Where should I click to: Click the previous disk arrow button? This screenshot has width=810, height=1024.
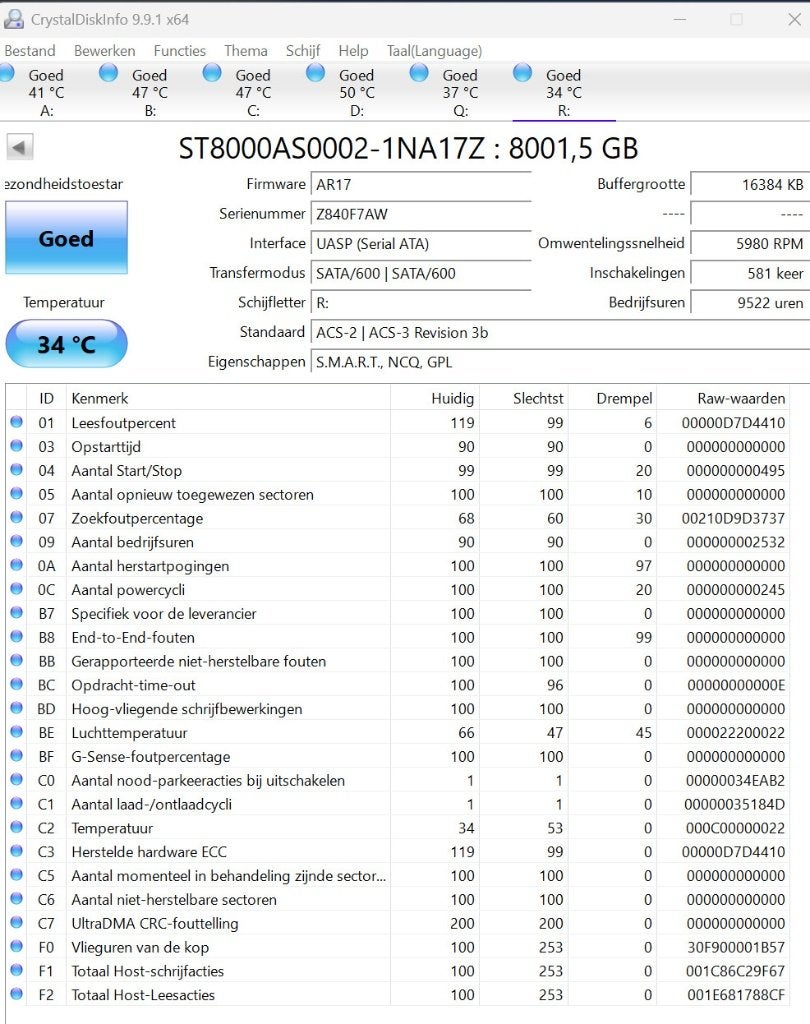click(x=20, y=148)
